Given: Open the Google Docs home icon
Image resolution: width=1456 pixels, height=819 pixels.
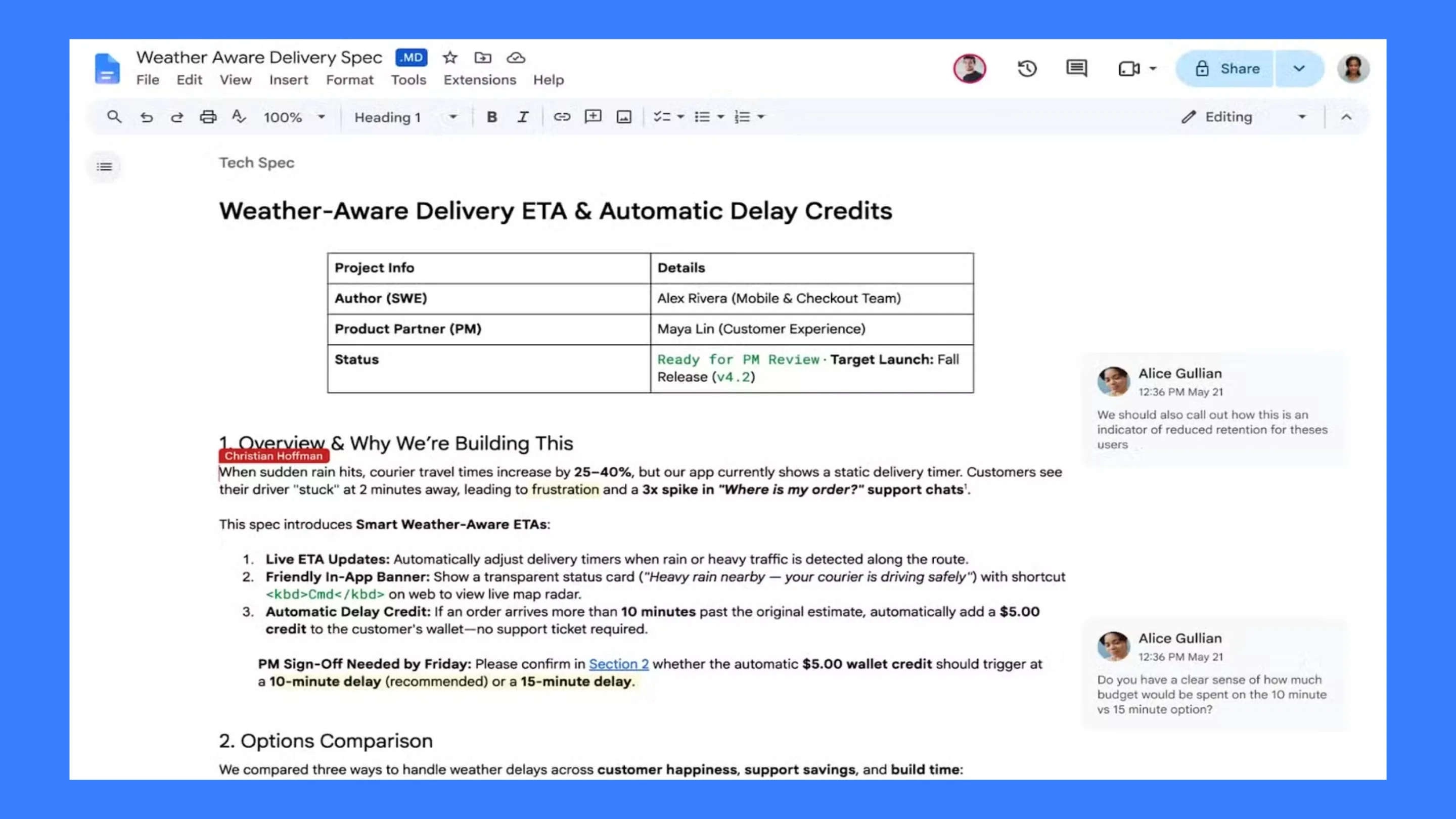Looking at the screenshot, I should [x=107, y=68].
